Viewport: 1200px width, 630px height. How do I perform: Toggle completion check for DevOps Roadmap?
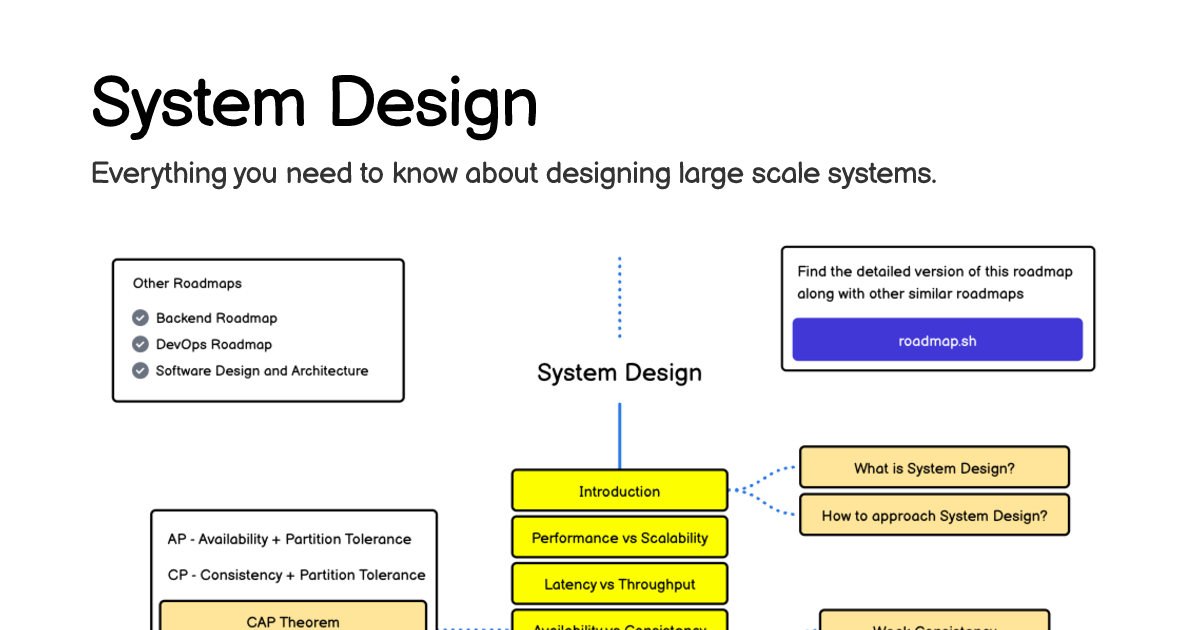[x=140, y=344]
